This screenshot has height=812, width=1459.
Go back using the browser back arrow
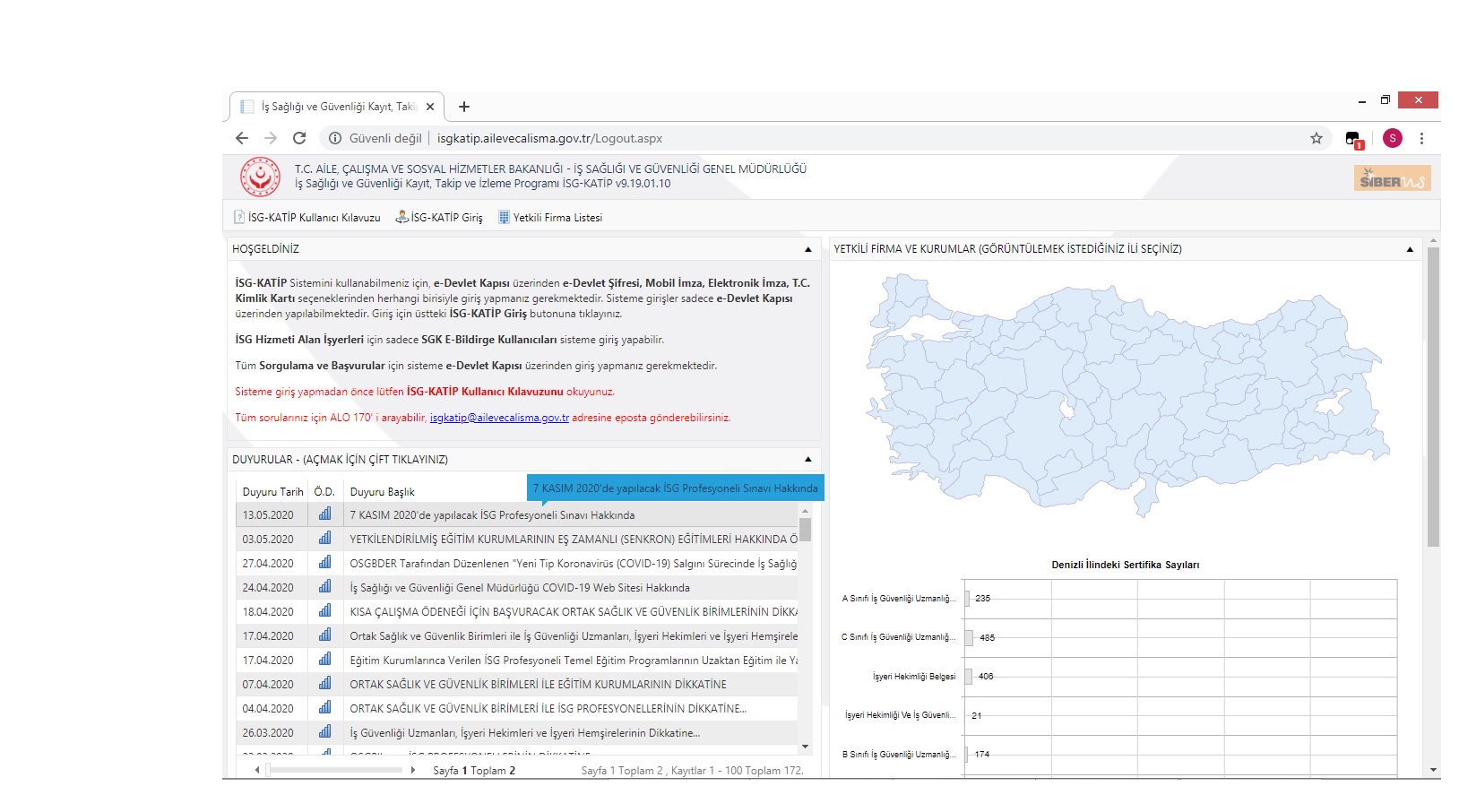pos(242,138)
